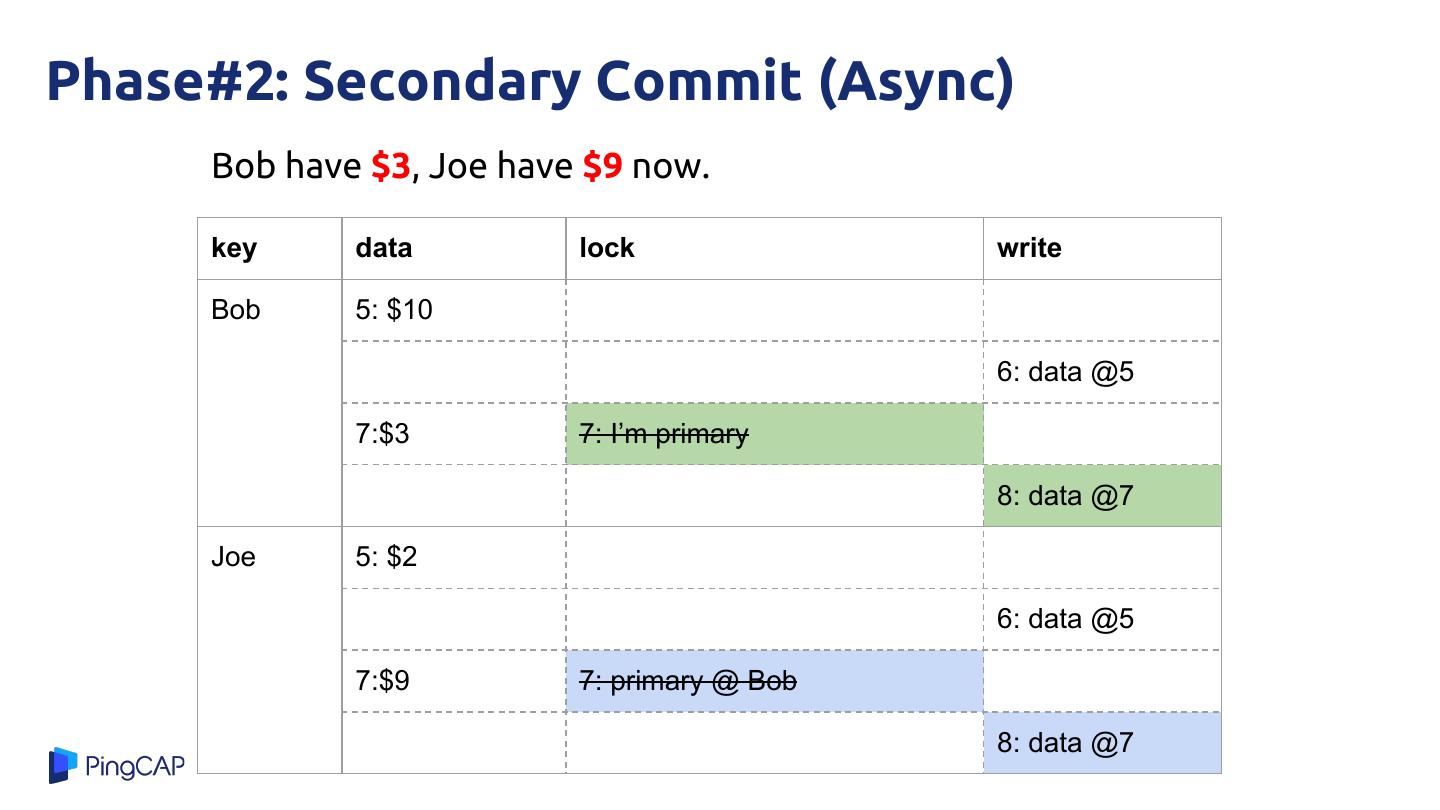1440x810 pixels.
Task: Click Bob's '7:$3' data cell
Action: click(382, 434)
